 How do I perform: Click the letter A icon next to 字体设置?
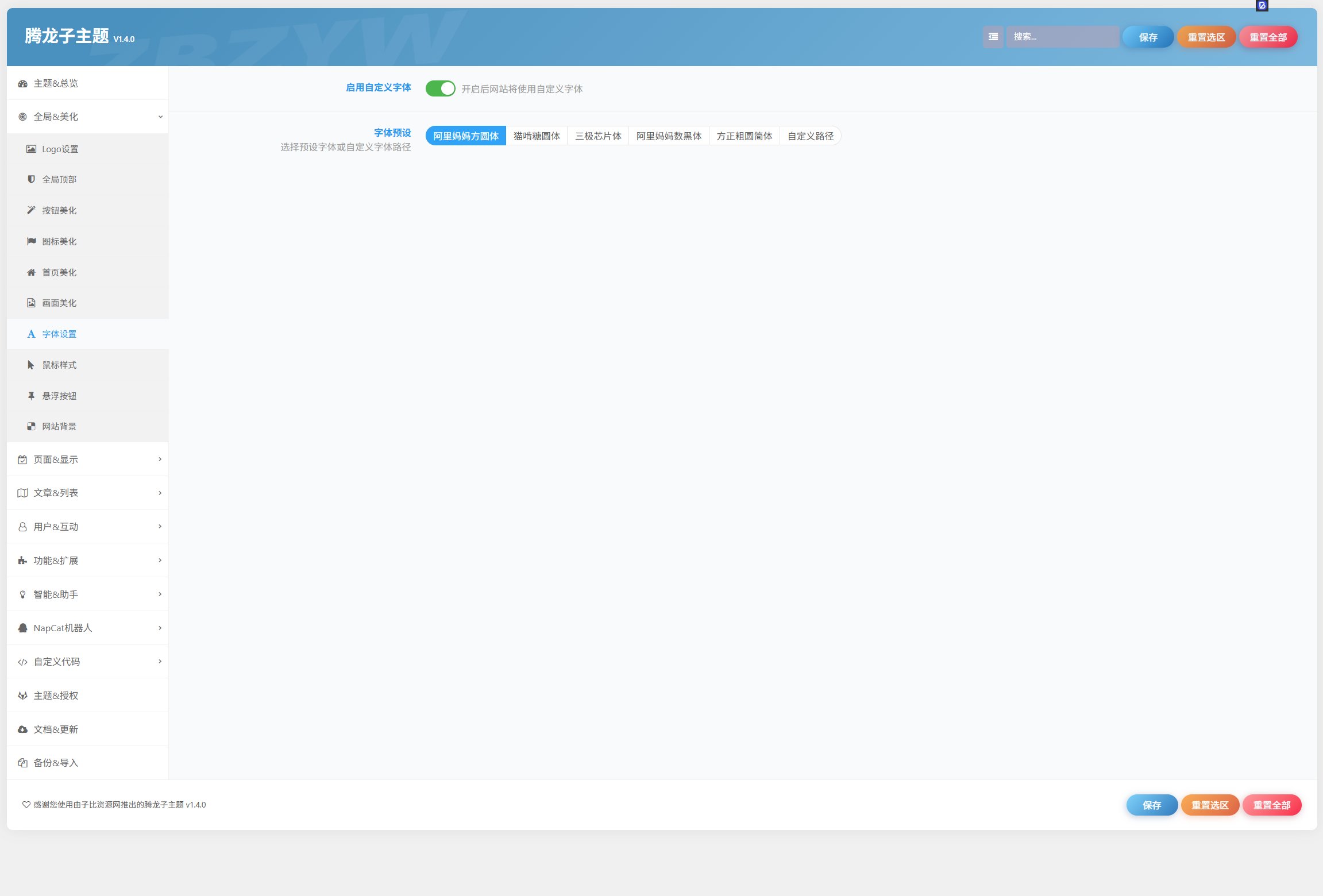32,334
